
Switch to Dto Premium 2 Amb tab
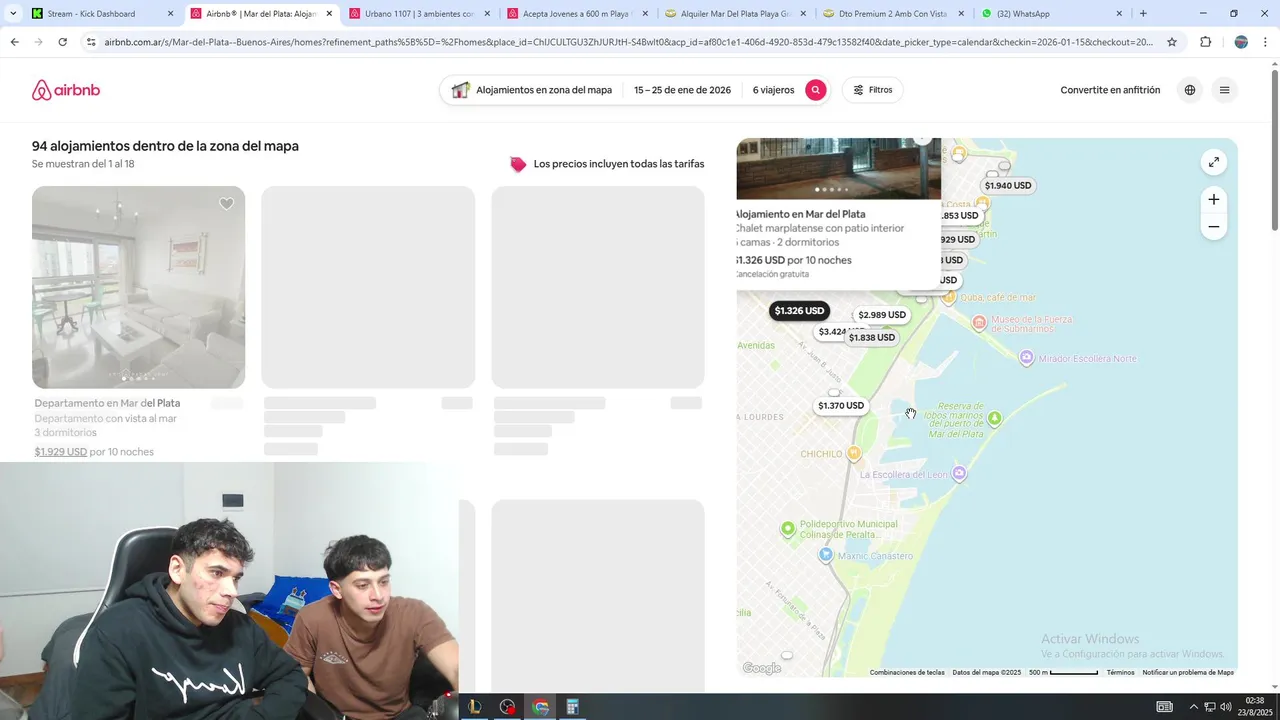tap(892, 14)
